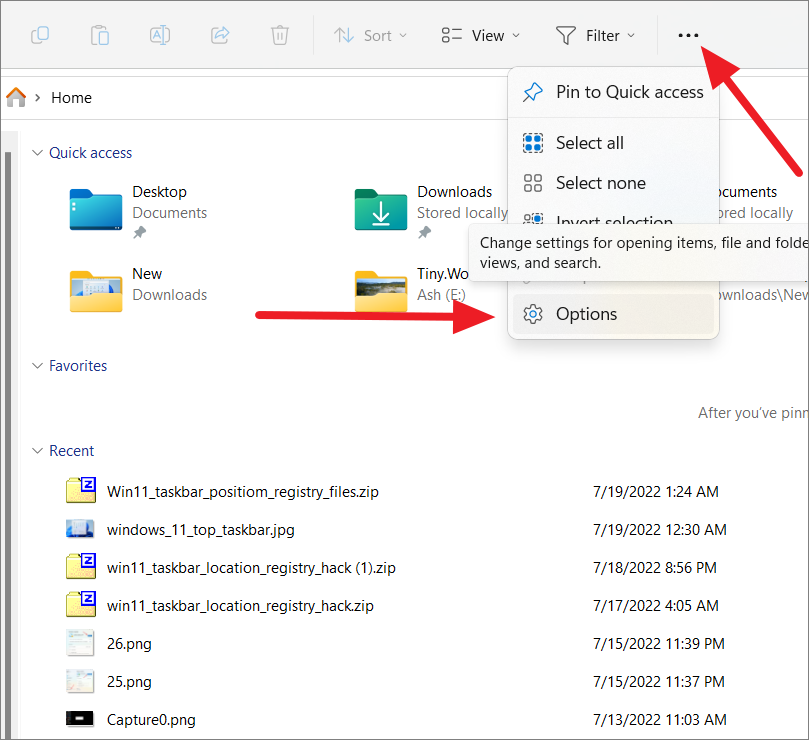The width and height of the screenshot is (809, 740).
Task: Collapse the Favorites section
Action: (37, 365)
